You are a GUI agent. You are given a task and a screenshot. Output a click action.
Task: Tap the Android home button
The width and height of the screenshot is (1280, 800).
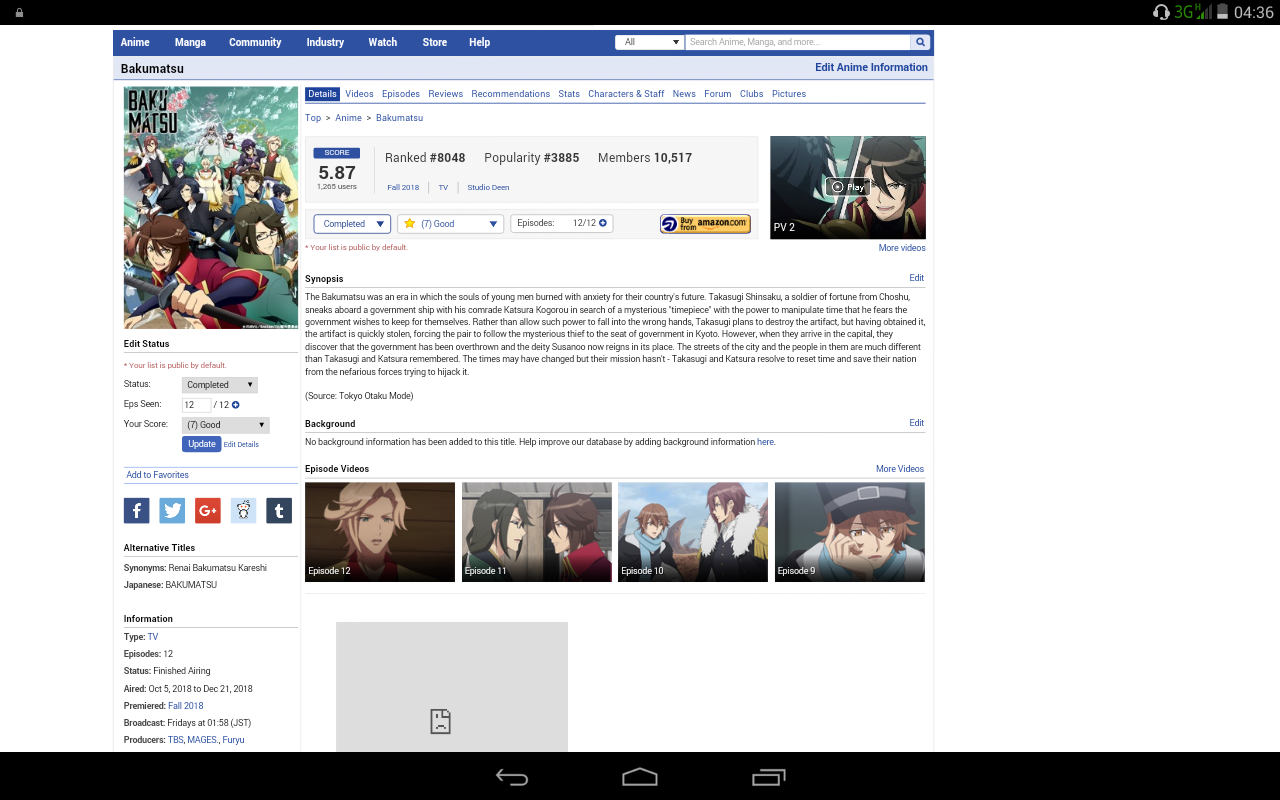pyautogui.click(x=639, y=777)
